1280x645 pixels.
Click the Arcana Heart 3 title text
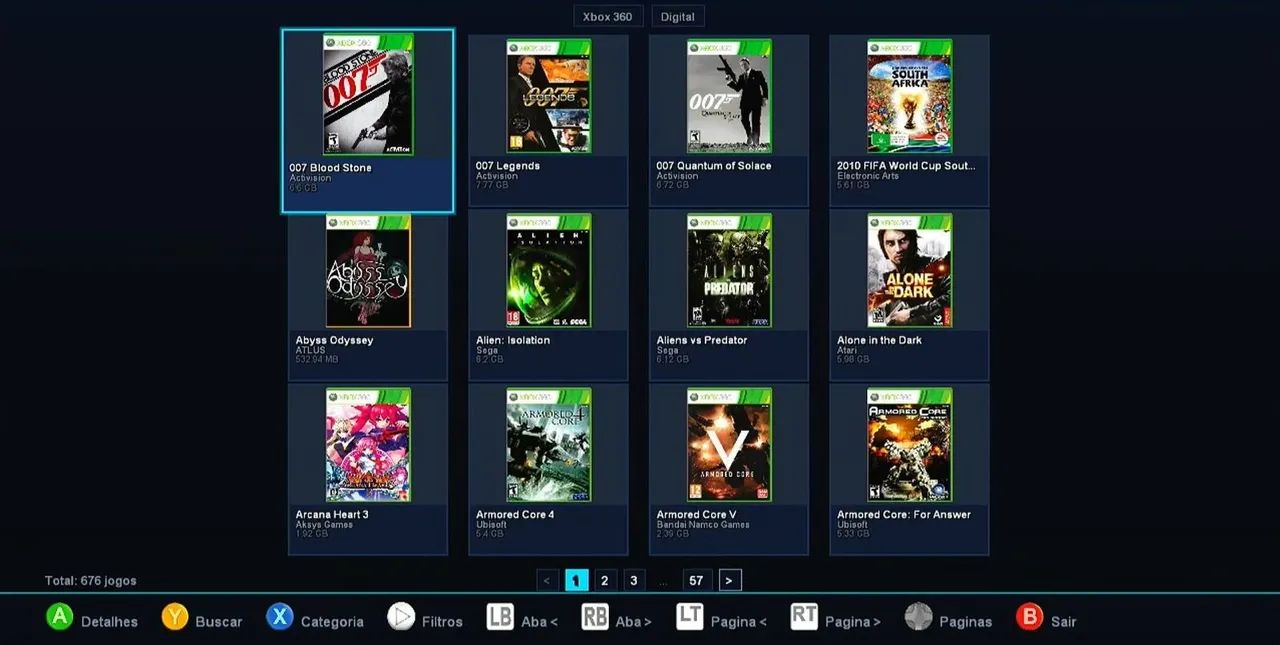pos(332,515)
